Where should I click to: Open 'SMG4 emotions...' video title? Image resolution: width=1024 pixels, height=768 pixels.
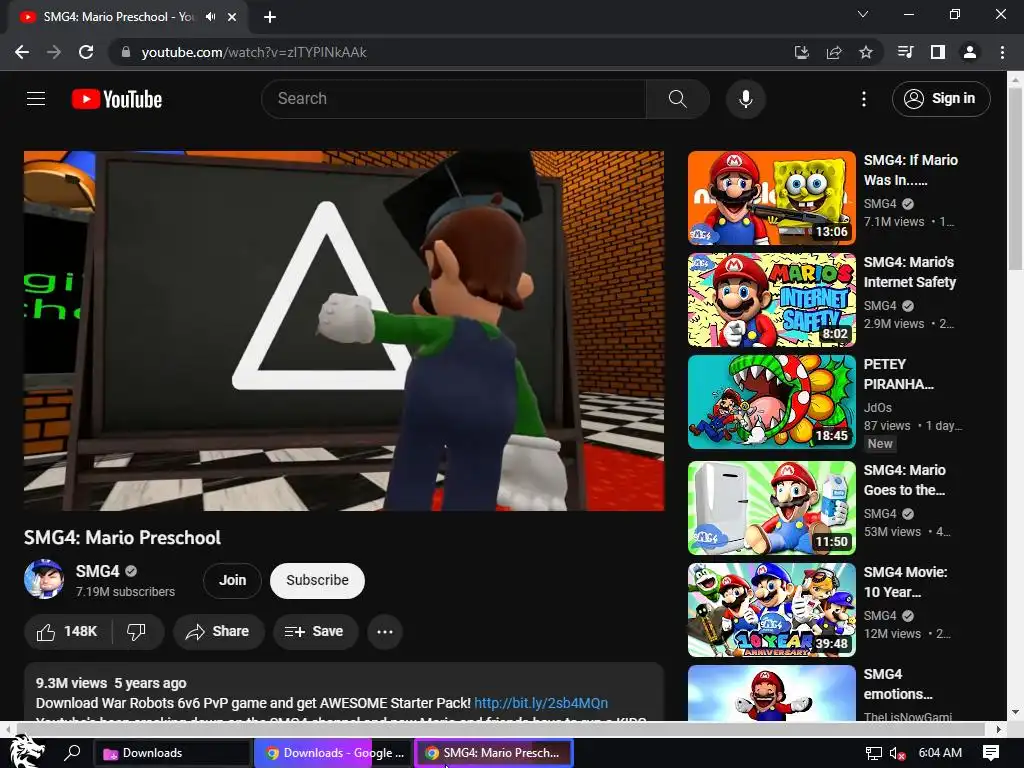pos(898,684)
